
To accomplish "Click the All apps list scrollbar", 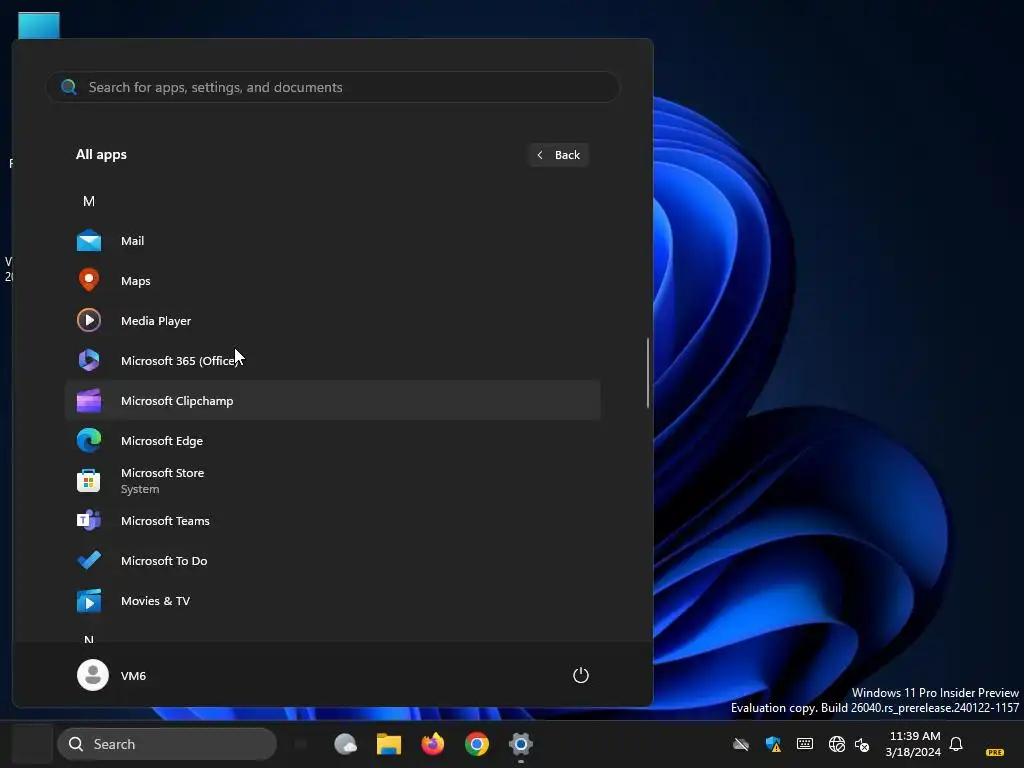I will [x=648, y=373].
